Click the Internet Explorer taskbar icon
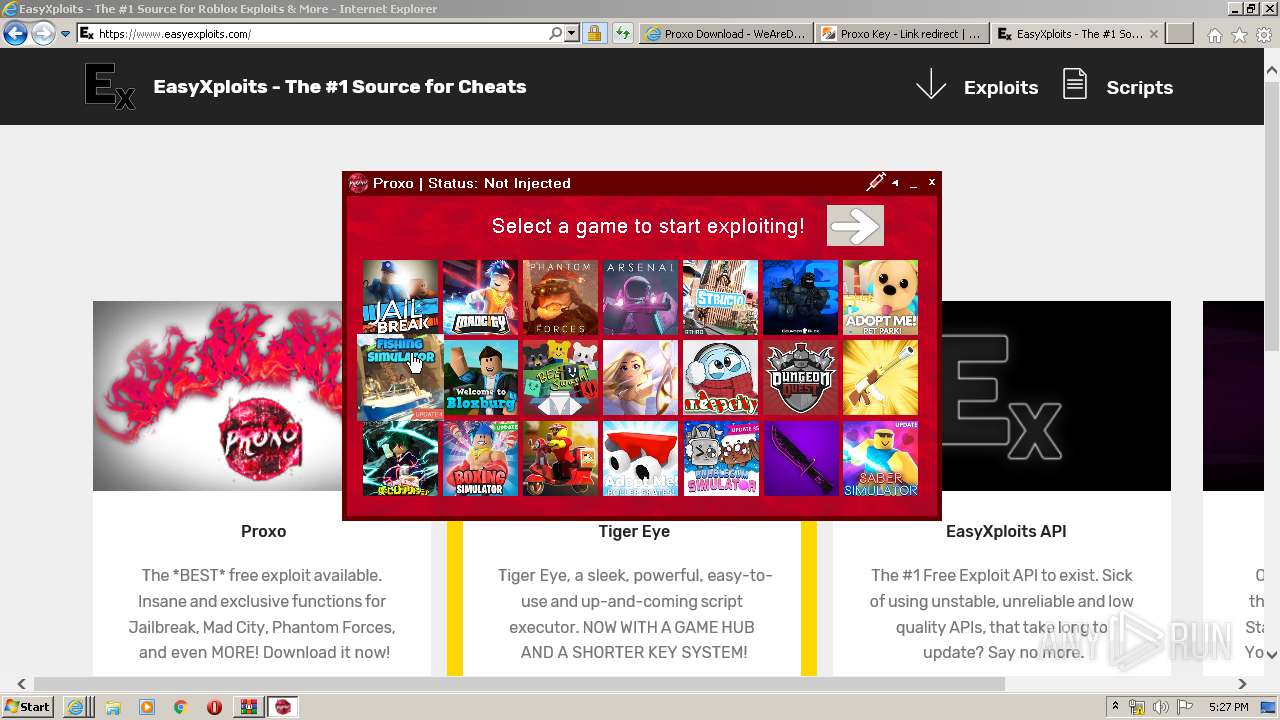The image size is (1280, 720). (76, 707)
